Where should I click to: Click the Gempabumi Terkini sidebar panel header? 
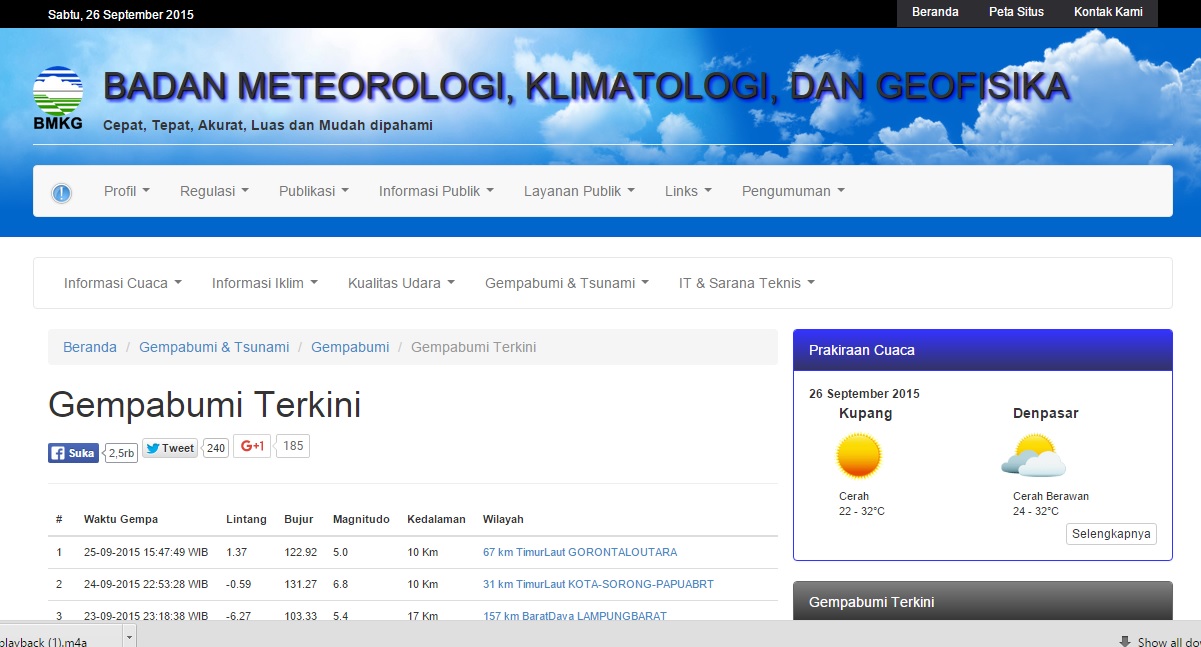pyautogui.click(x=982, y=601)
